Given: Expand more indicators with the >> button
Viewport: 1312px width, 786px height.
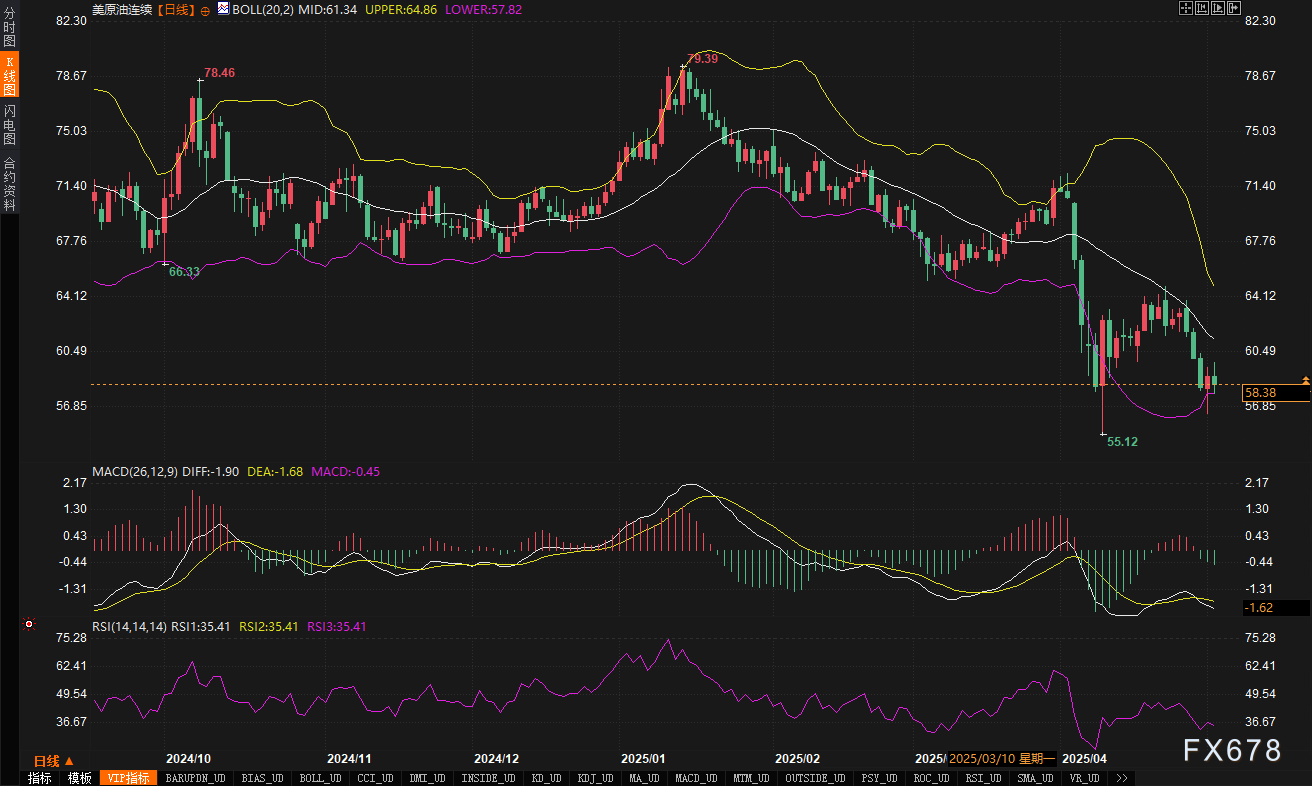Looking at the screenshot, I should coord(1121,778).
